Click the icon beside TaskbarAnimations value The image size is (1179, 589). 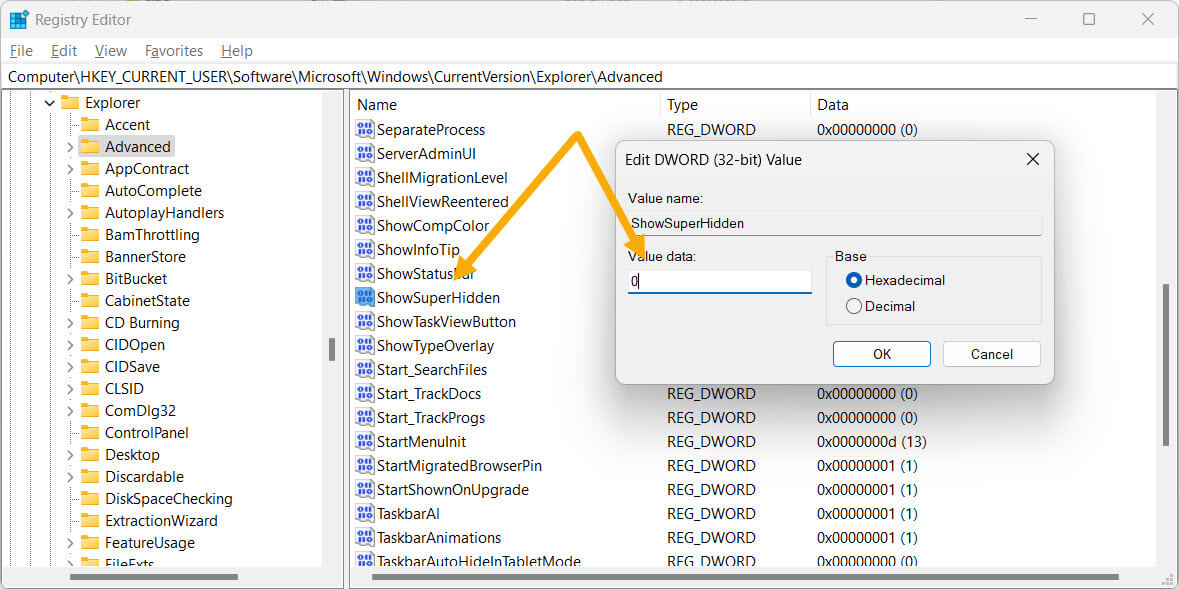pyautogui.click(x=365, y=537)
